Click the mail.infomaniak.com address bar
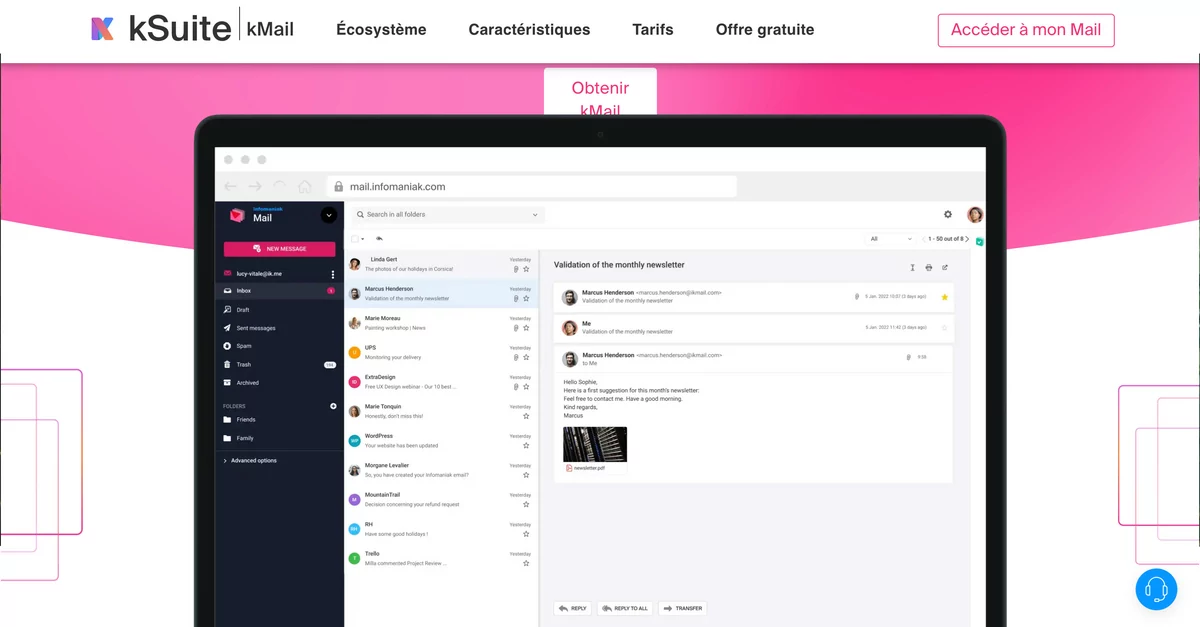Screen dimensions: 1200x627 click(x=533, y=187)
